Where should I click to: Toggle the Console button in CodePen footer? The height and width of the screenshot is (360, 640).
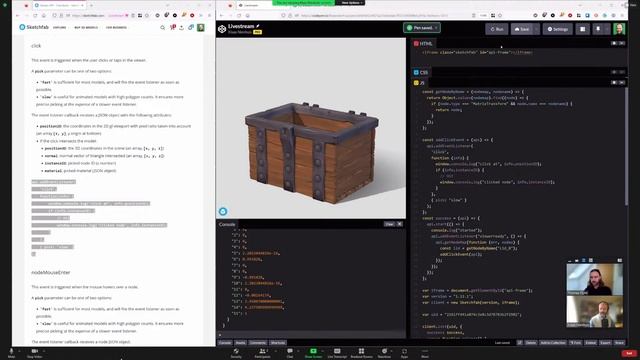(225, 343)
